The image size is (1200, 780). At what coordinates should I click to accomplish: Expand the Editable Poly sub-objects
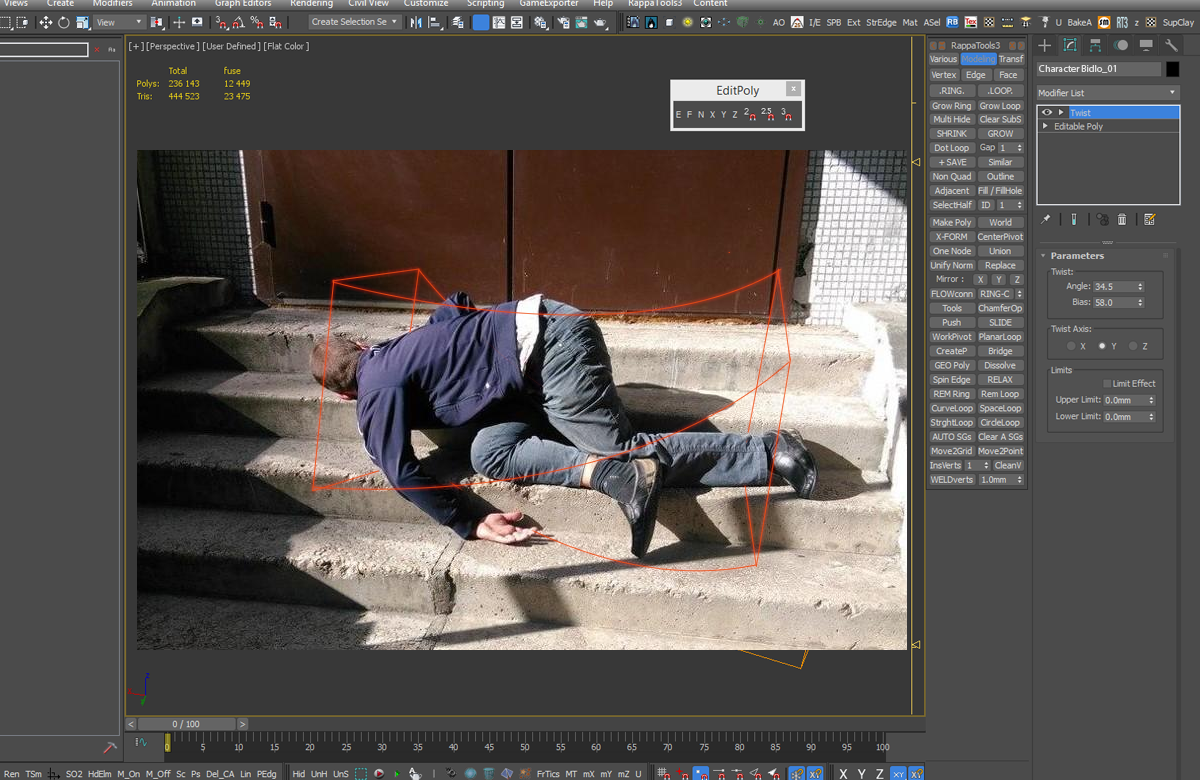[1046, 127]
